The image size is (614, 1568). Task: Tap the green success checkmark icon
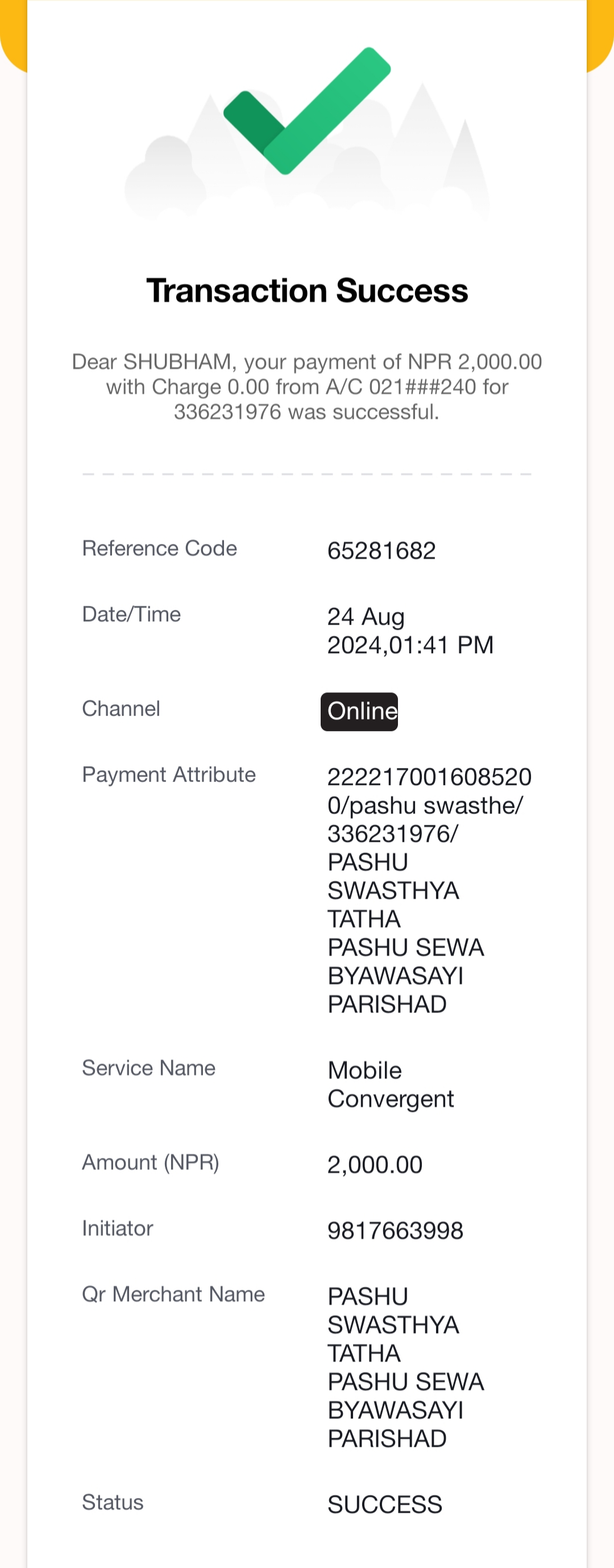point(306,111)
